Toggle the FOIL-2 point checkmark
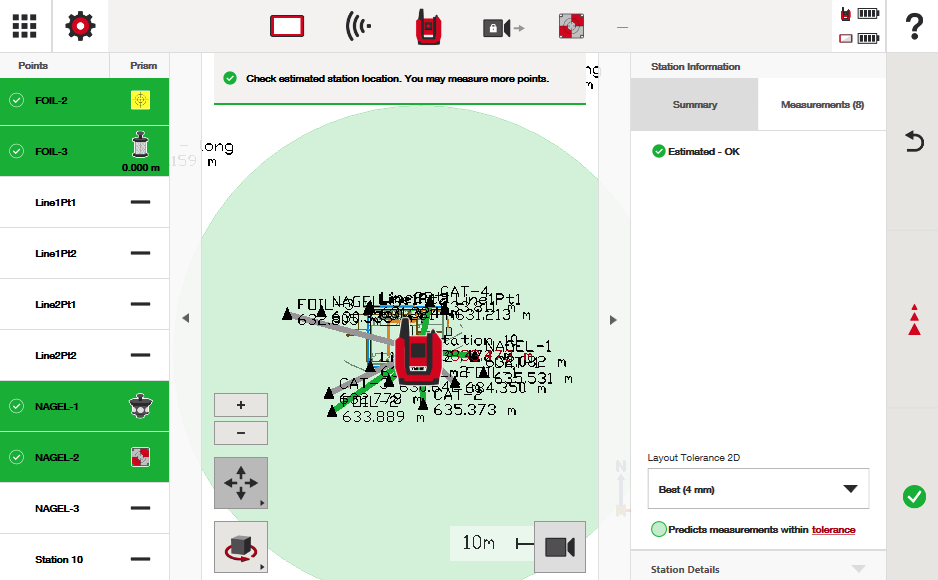The height and width of the screenshot is (580, 938). 17,100
